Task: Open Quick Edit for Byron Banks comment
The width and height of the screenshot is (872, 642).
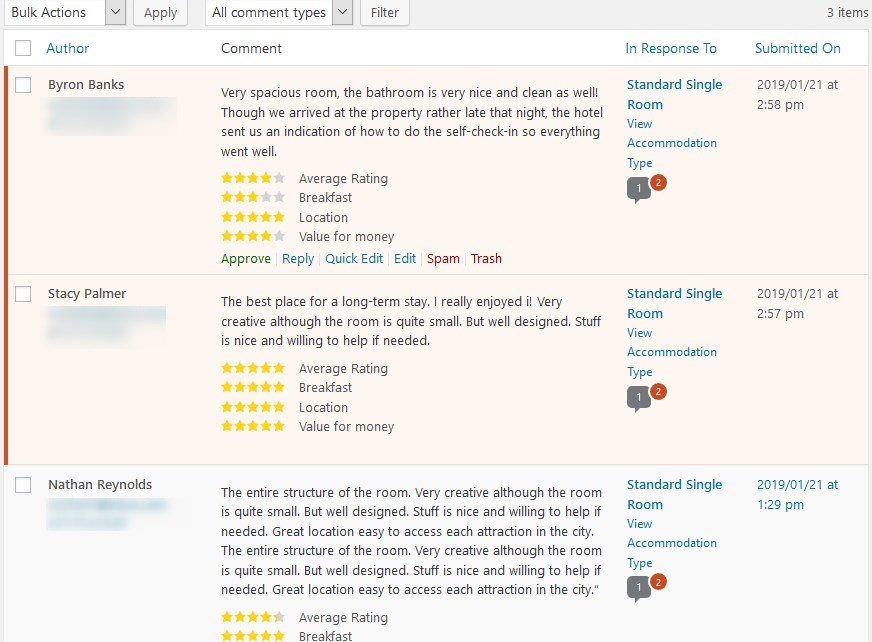Action: [354, 259]
